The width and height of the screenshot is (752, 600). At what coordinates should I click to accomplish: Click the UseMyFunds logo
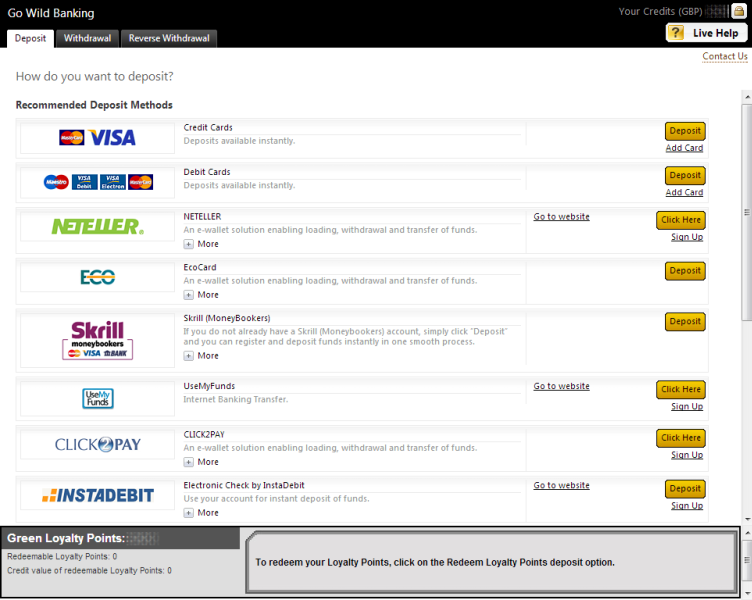point(97,398)
